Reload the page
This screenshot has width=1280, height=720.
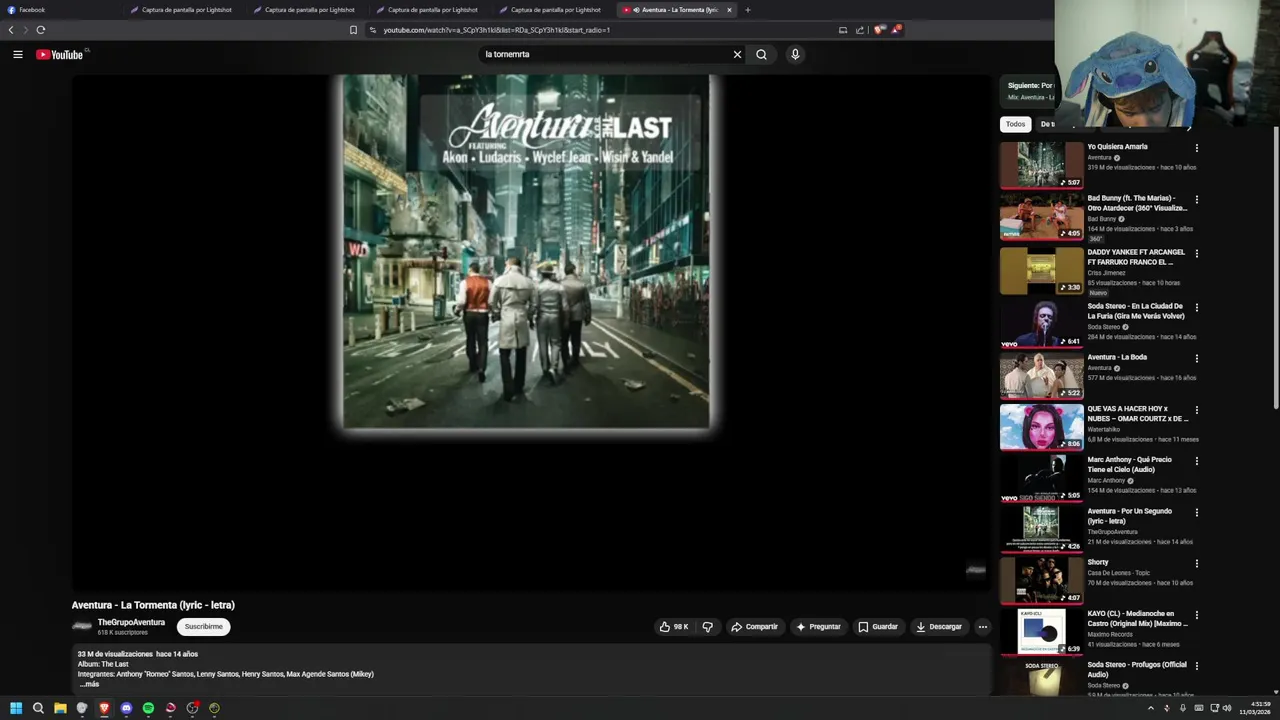(x=40, y=30)
